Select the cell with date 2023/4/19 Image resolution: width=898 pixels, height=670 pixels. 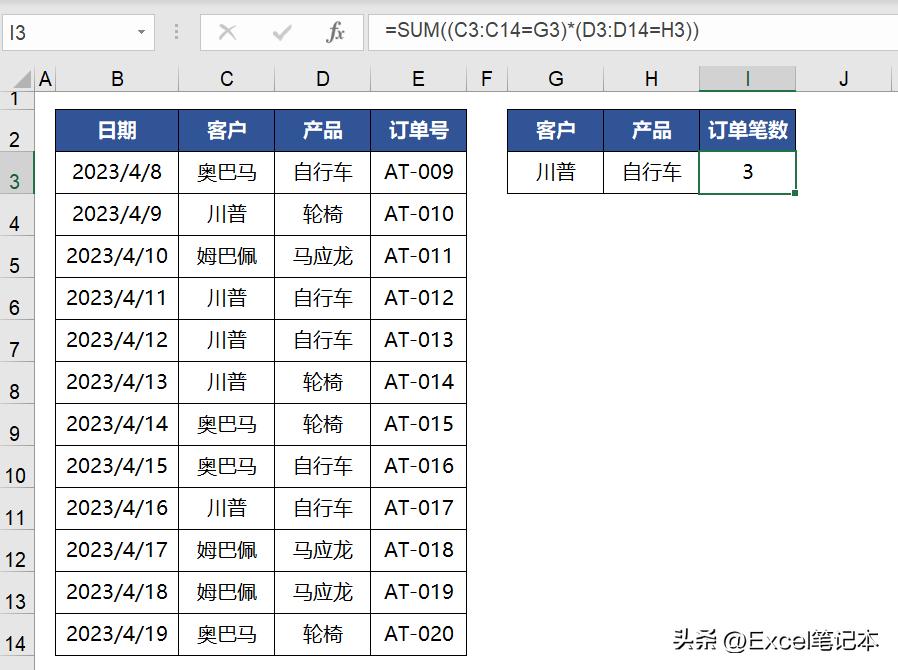117,634
